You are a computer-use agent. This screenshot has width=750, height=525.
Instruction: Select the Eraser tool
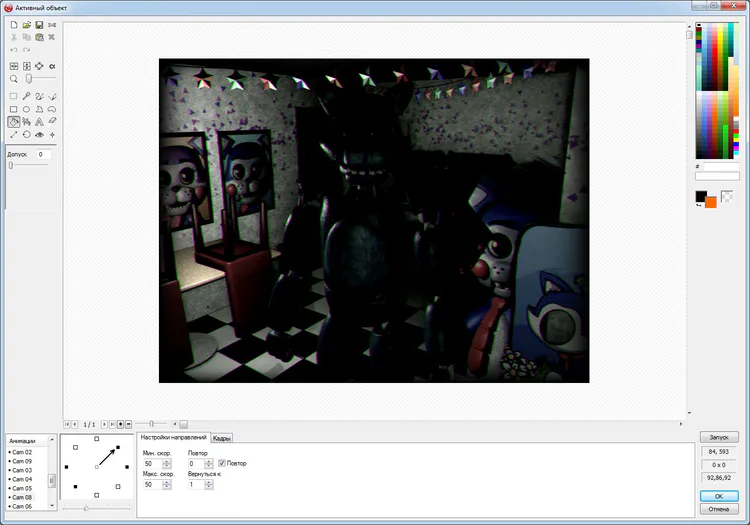pos(52,122)
